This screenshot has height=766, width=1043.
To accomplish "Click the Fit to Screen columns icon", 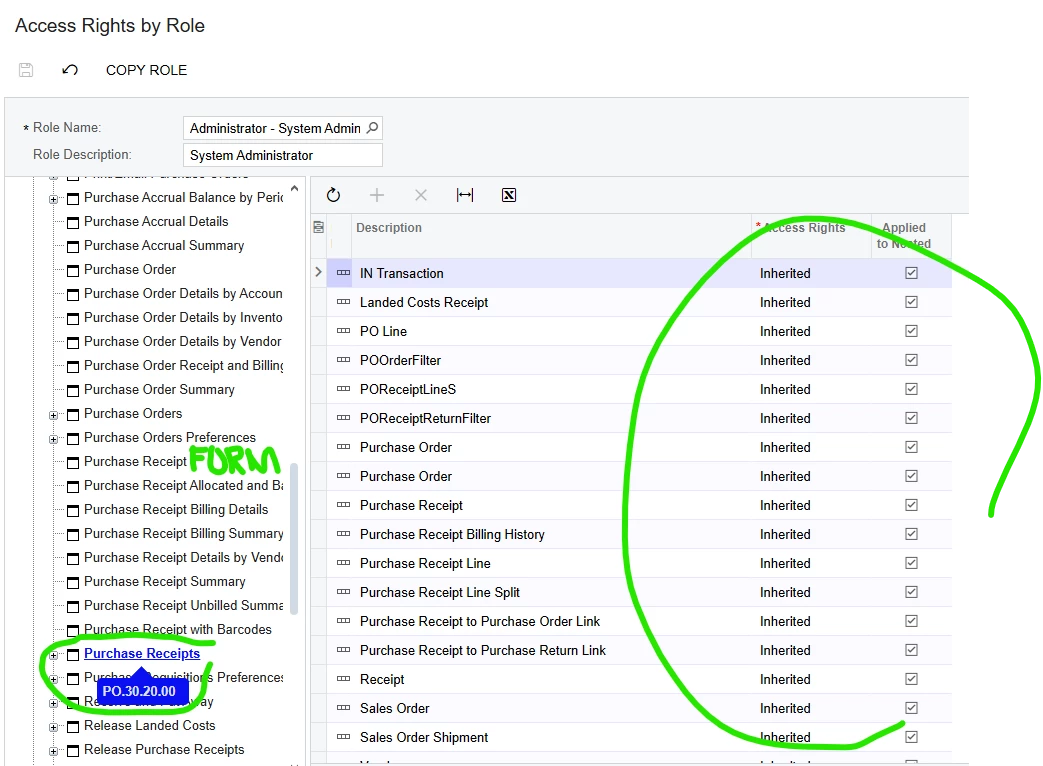I will tap(465, 195).
